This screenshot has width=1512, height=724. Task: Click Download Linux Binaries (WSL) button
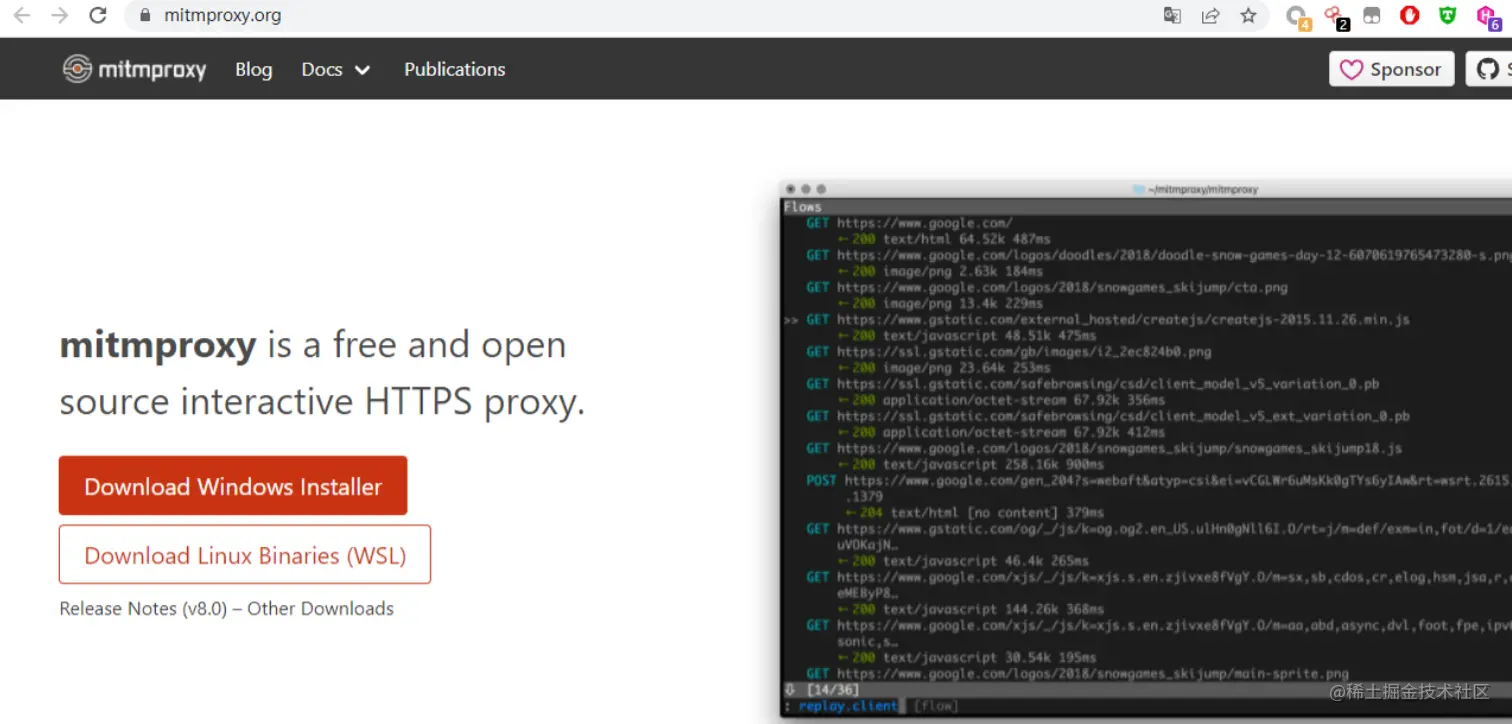(245, 555)
